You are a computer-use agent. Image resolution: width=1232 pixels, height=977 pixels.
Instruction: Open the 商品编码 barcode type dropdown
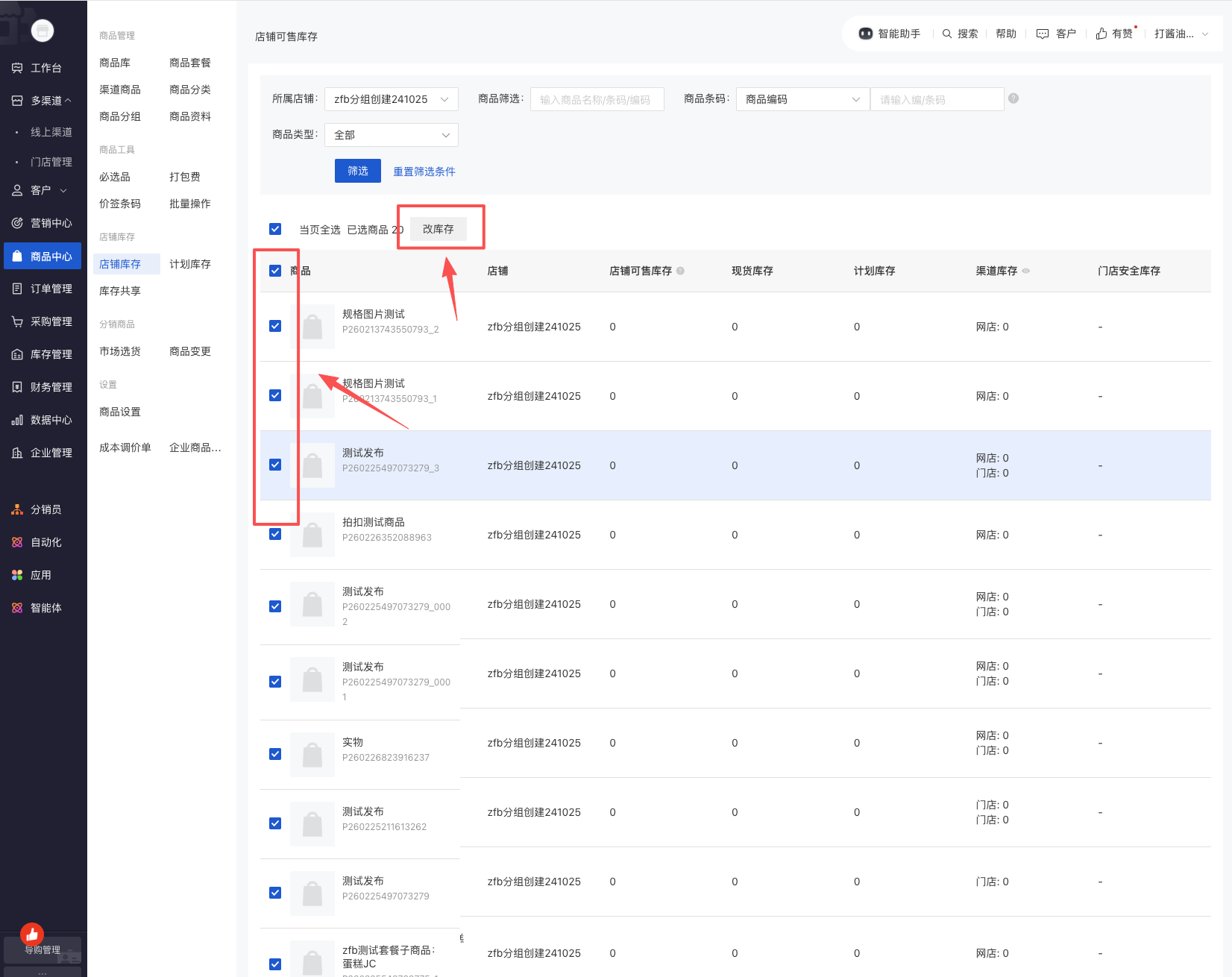(x=802, y=99)
